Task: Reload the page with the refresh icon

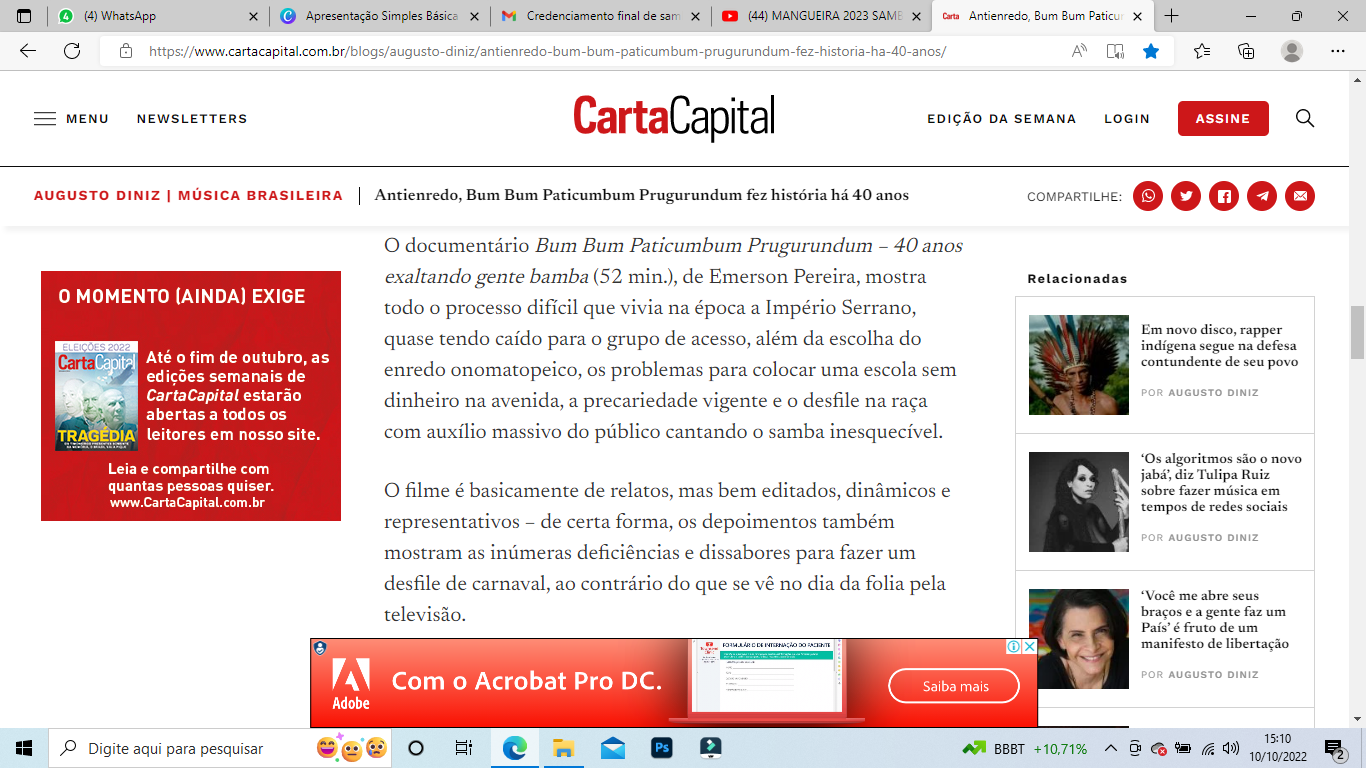Action: pyautogui.click(x=72, y=51)
